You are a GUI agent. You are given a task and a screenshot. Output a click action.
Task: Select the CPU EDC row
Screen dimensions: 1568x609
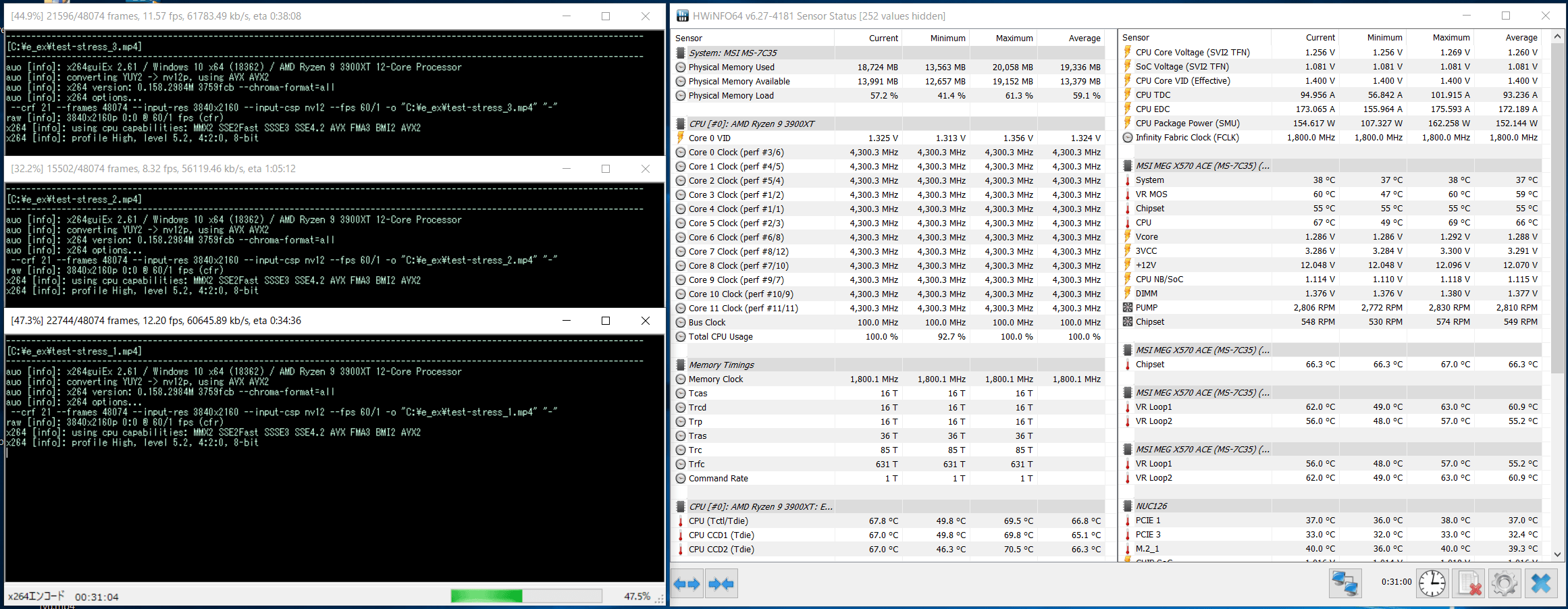click(1332, 109)
